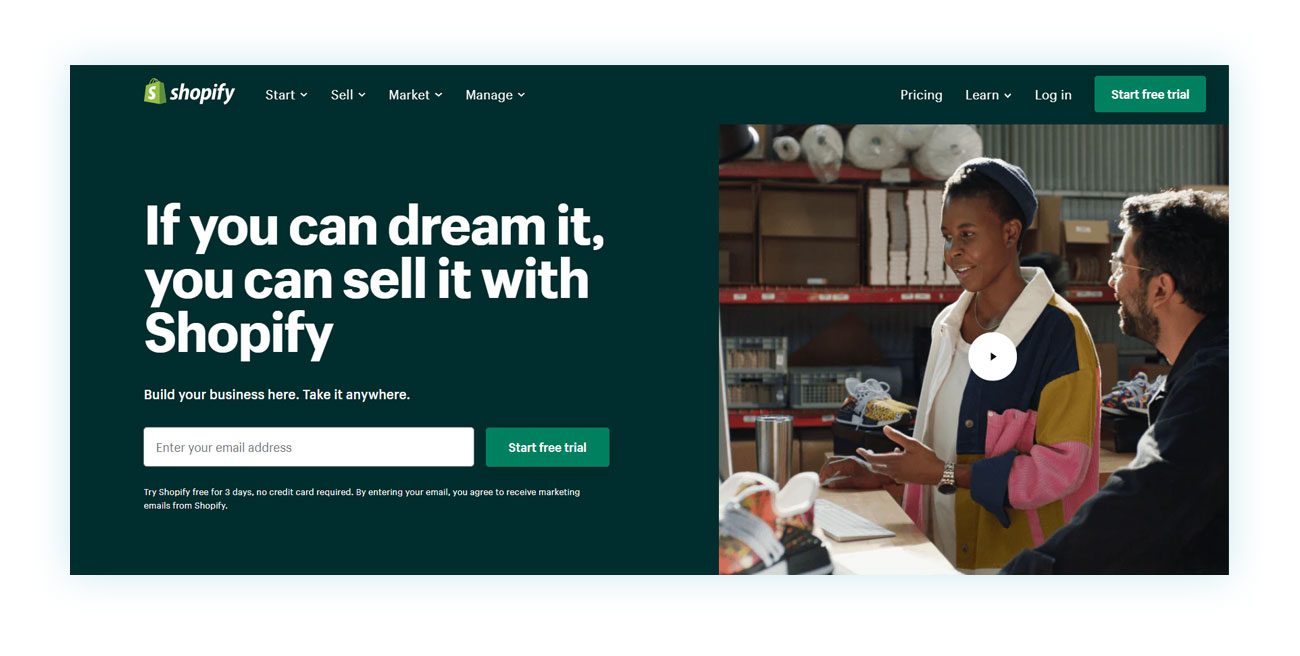Click the main headline about selling with Shopify
The image size is (1300, 656).
(374, 279)
